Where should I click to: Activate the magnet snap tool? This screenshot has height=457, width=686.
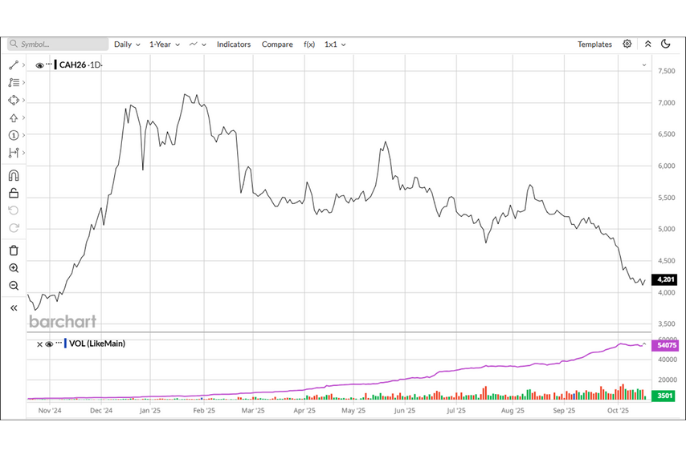pos(13,176)
